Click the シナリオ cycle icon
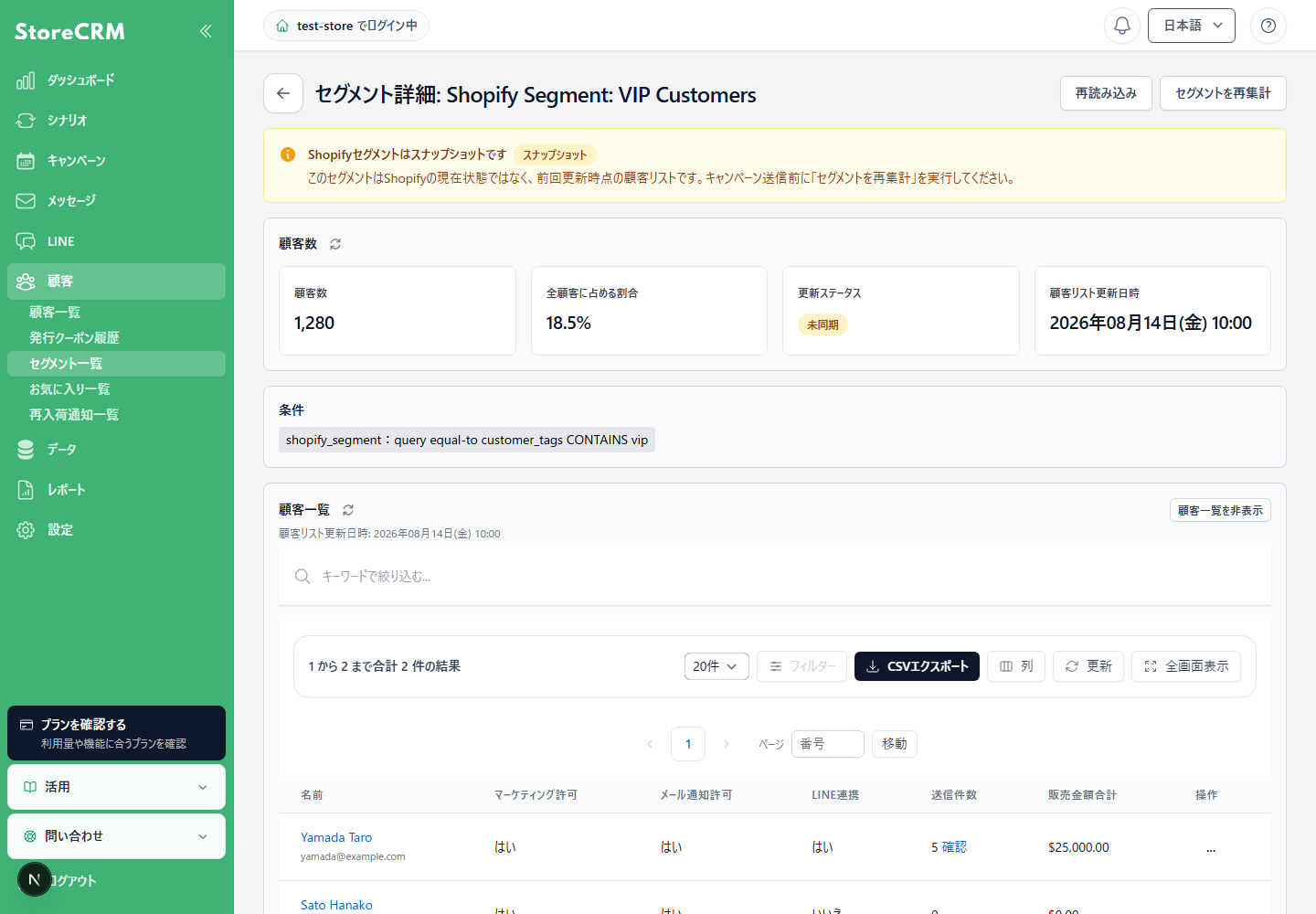 pos(26,121)
